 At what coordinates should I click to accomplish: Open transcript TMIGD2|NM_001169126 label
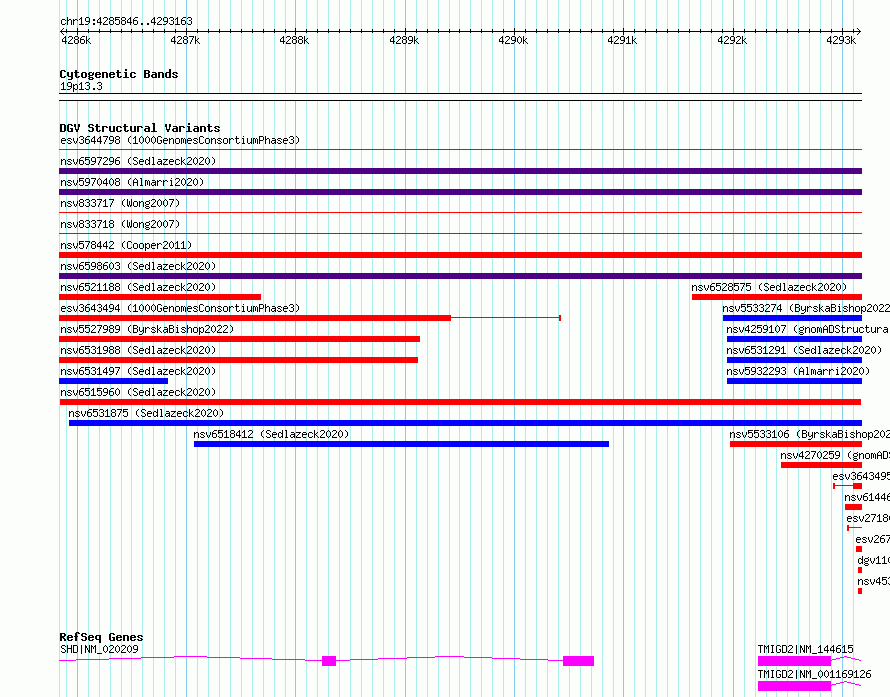coord(815,674)
